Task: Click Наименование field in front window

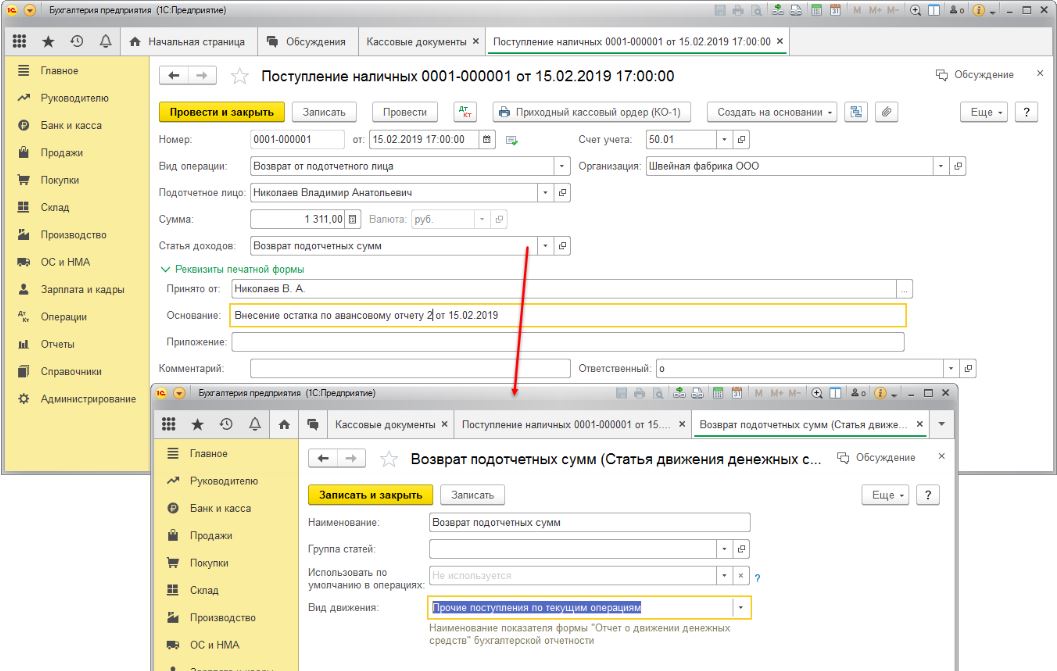Action: (589, 523)
